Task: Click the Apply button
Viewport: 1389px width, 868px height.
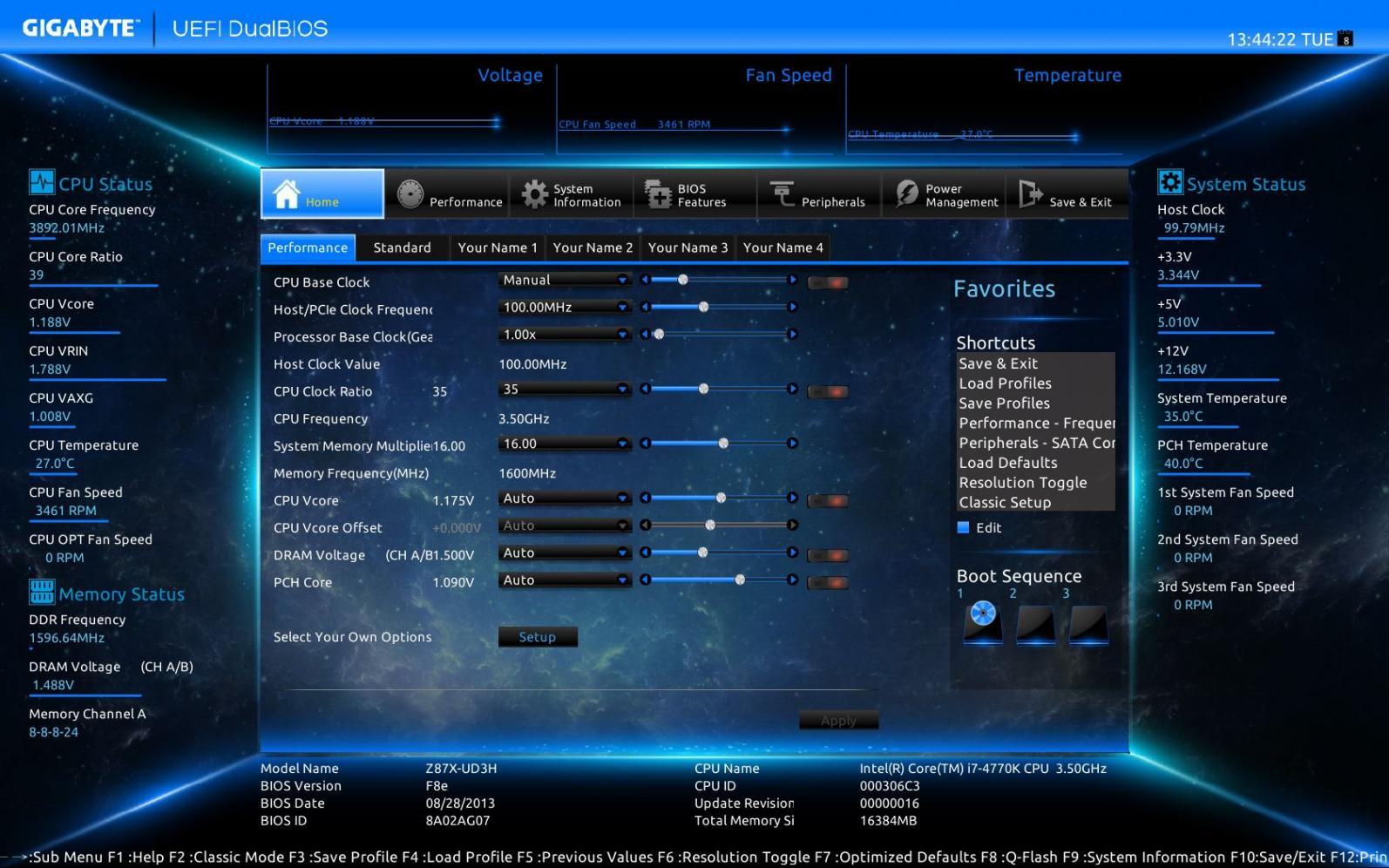Action: tap(838, 721)
